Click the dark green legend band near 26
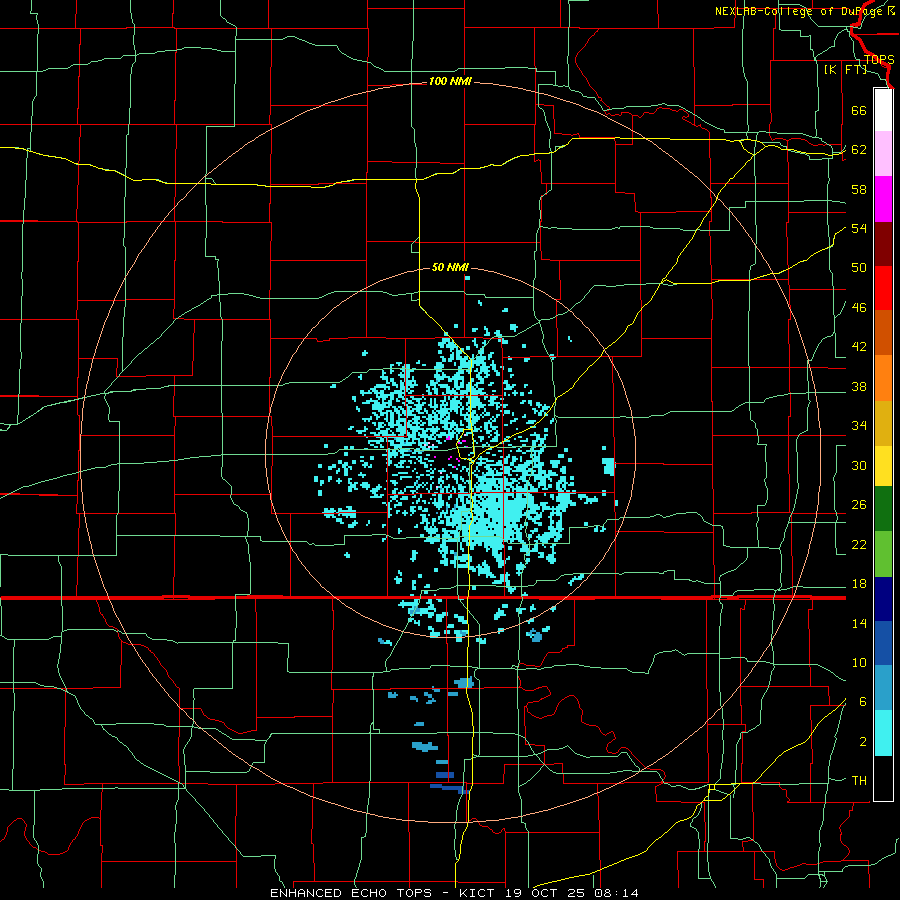The width and height of the screenshot is (900, 900). coord(883,509)
